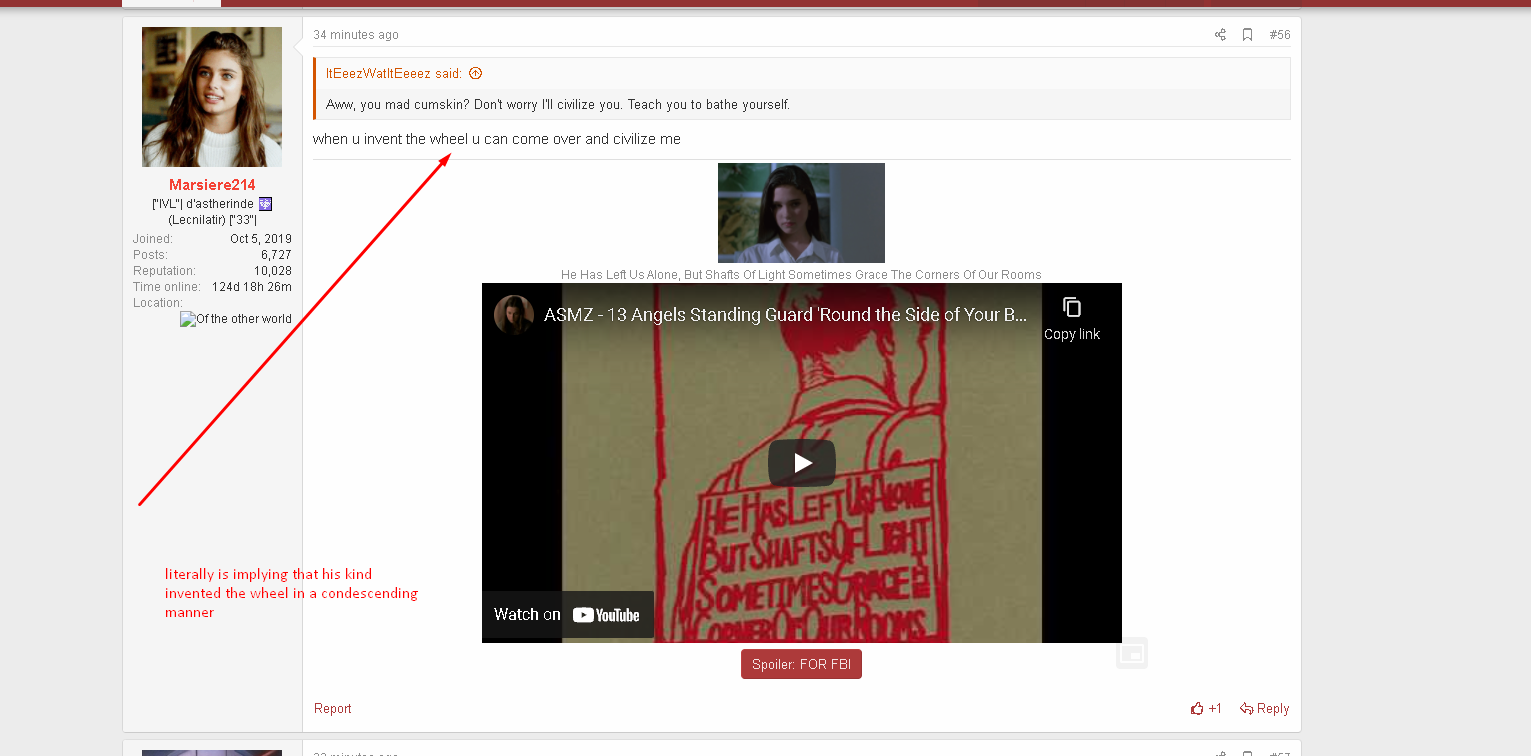The image size is (1531, 756).
Task: Click picture-in-picture icon below the video
Action: click(x=1132, y=653)
